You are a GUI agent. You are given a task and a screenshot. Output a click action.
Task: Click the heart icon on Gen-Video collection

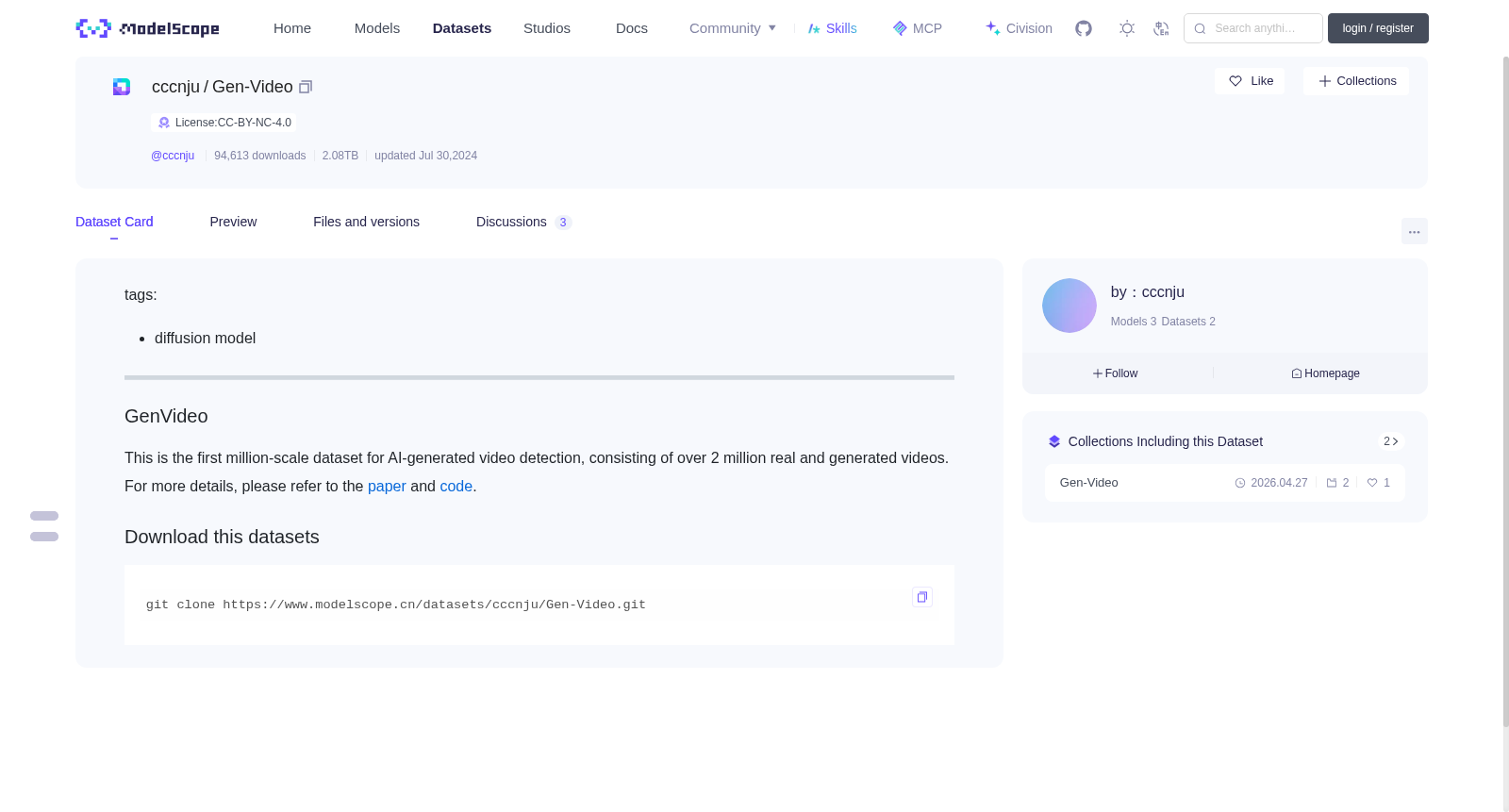(1372, 483)
